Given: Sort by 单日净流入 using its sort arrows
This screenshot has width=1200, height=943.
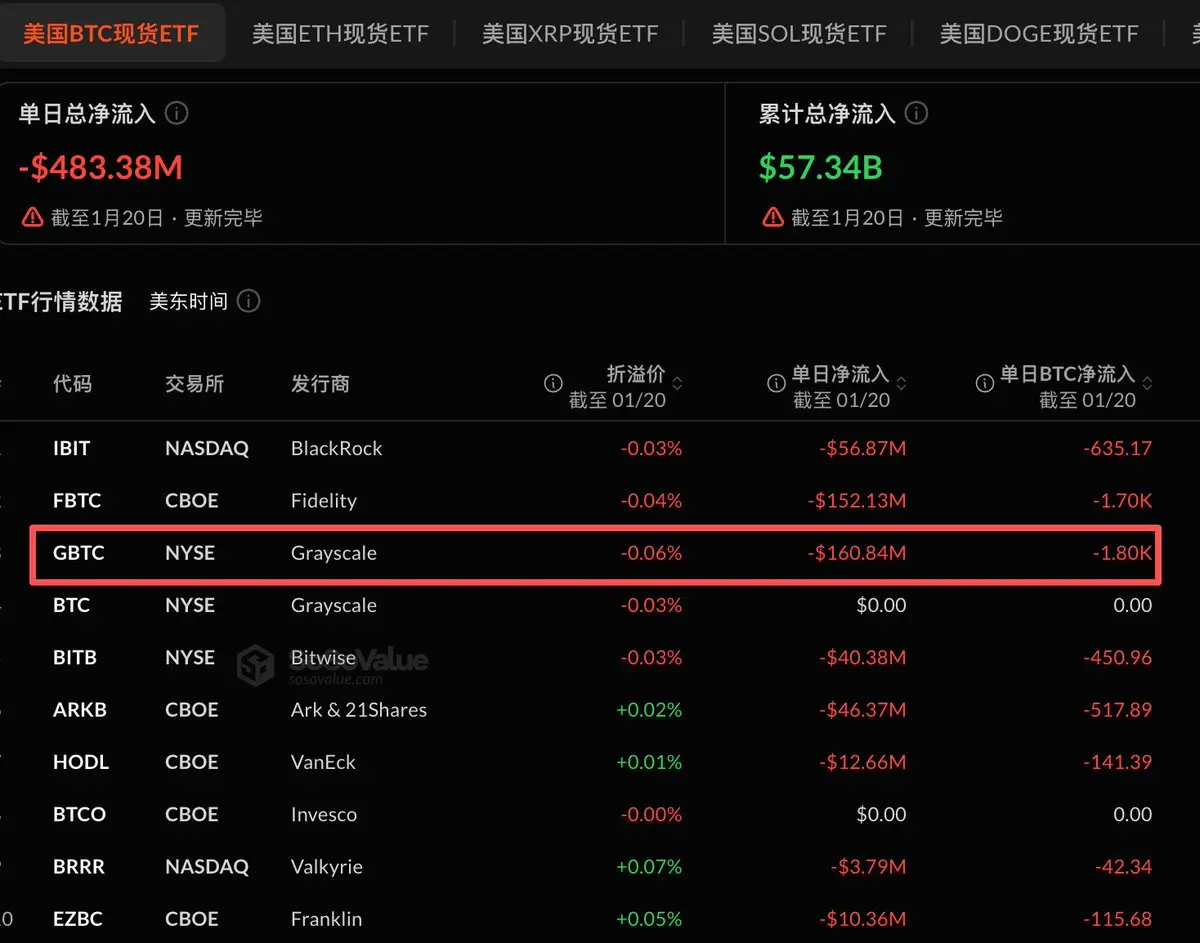Looking at the screenshot, I should [x=901, y=384].
